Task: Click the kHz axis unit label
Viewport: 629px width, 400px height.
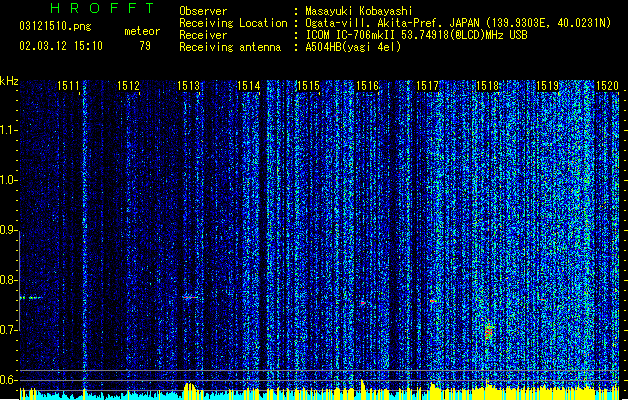Action: [9, 81]
